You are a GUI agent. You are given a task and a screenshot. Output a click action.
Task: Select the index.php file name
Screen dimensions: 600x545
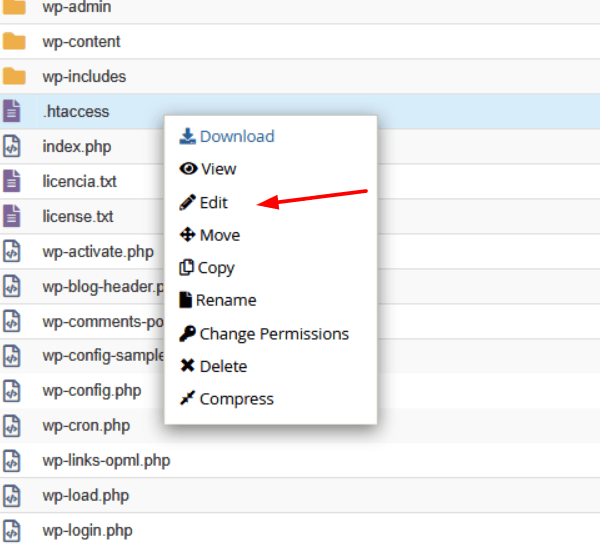pos(77,147)
